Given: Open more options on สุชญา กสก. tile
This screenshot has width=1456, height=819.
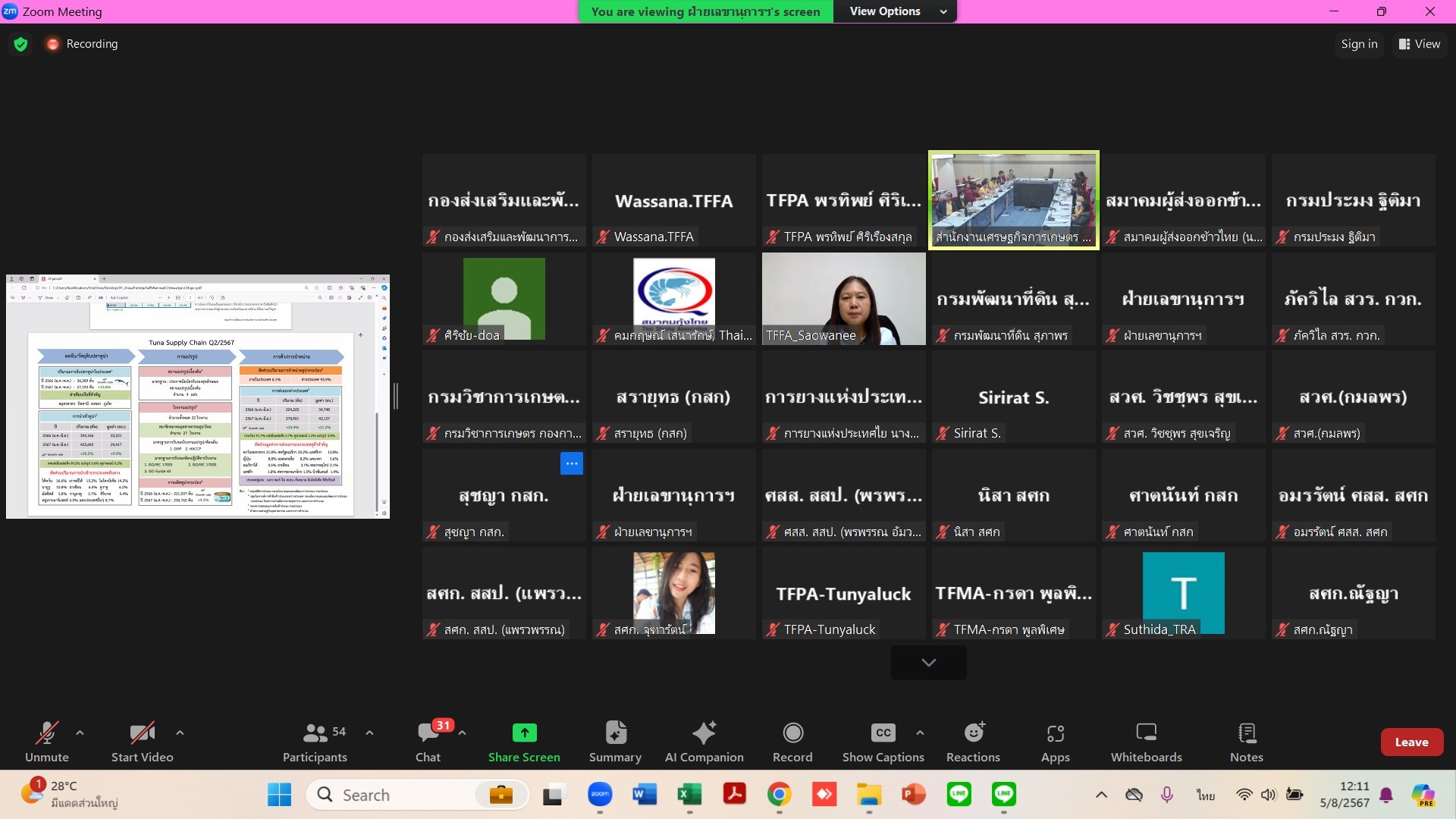Looking at the screenshot, I should [x=571, y=463].
